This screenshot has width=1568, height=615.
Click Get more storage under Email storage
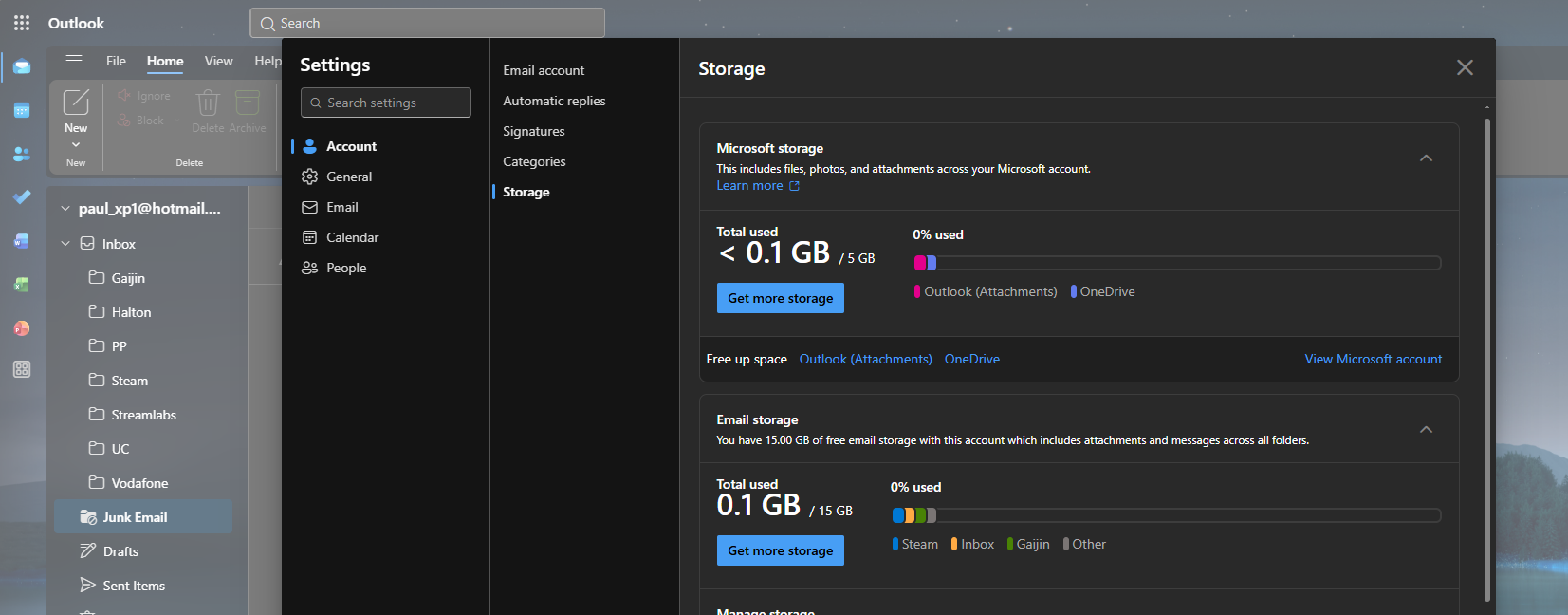(781, 550)
